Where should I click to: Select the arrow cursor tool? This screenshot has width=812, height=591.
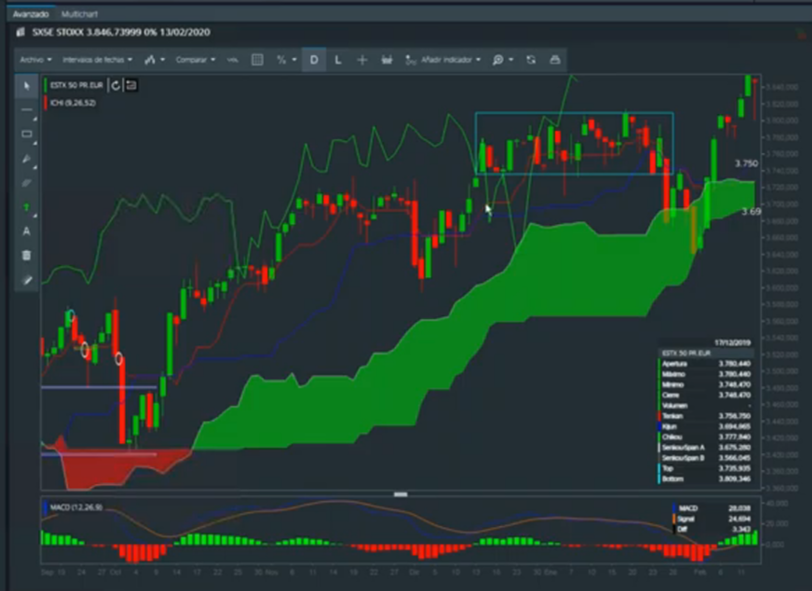click(x=27, y=85)
